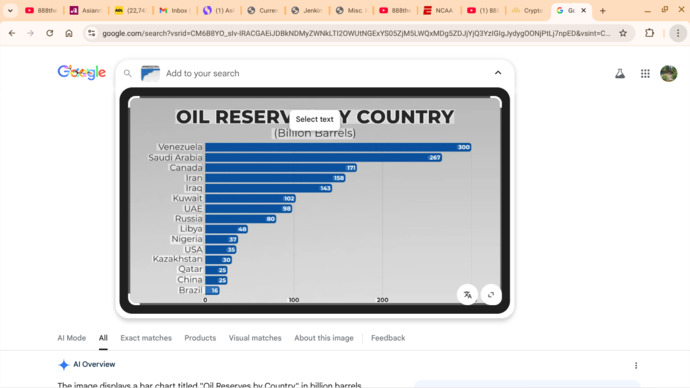
Task: Click the Venezuela bar in chart
Action: (338, 147)
